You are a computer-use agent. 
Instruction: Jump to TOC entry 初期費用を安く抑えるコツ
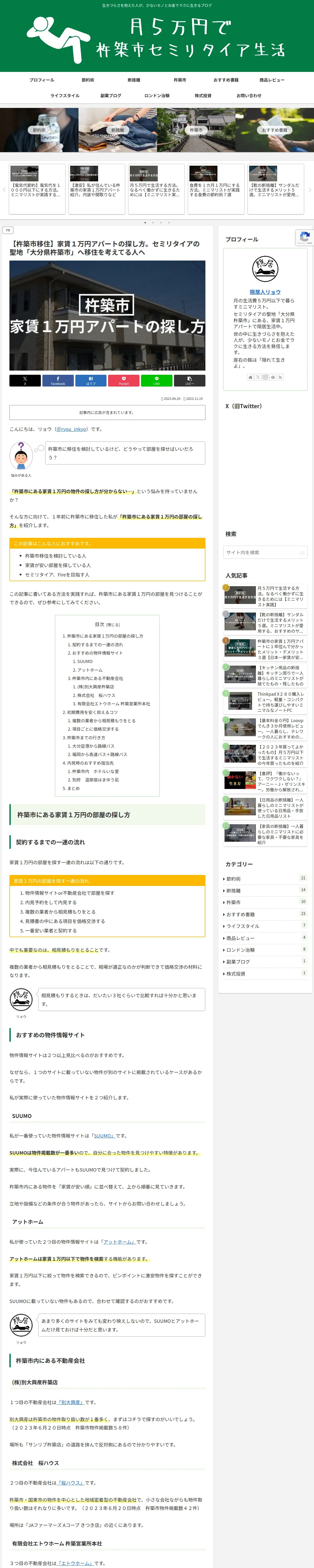(93, 712)
